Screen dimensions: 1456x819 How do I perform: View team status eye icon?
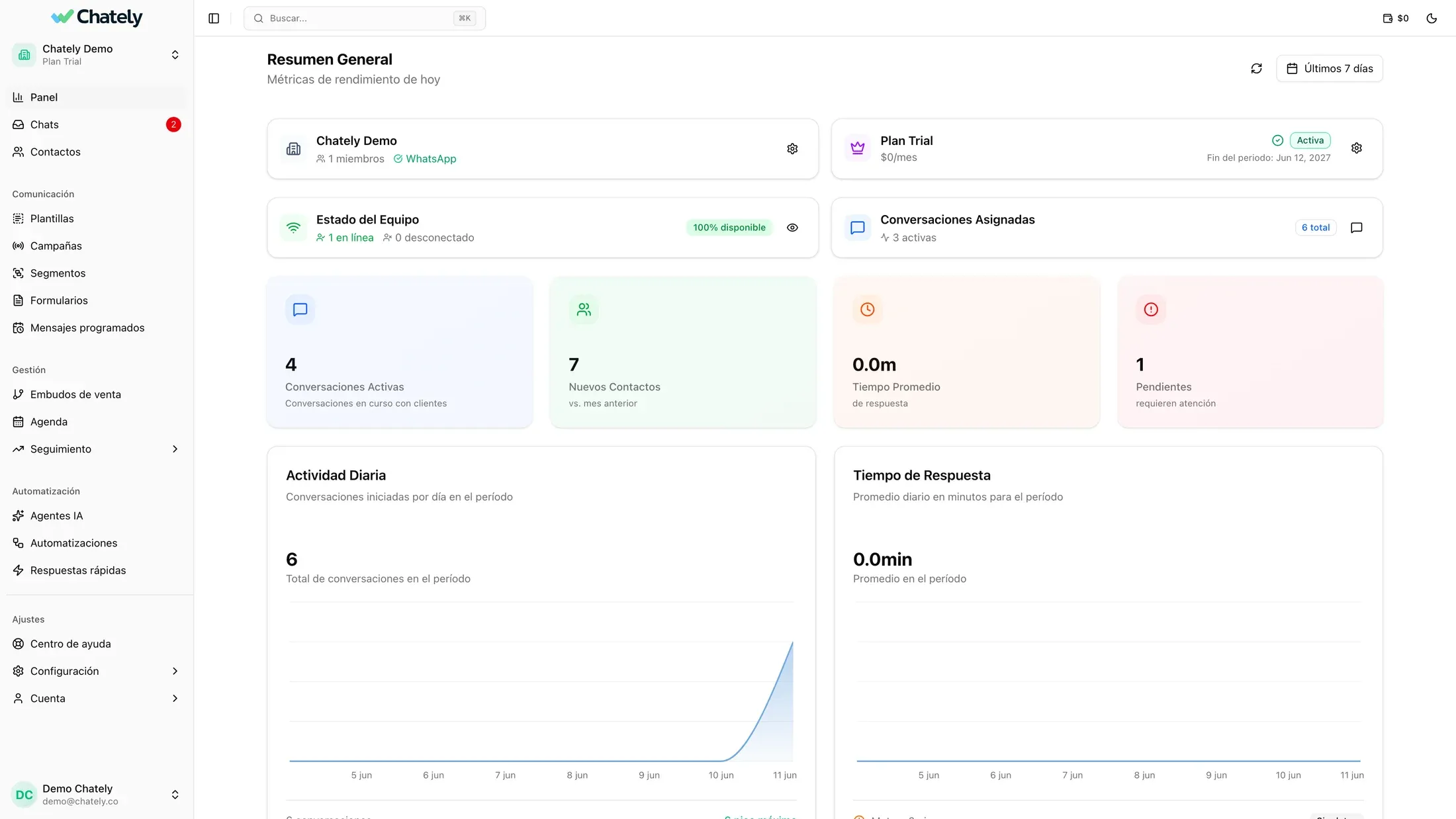(x=792, y=228)
